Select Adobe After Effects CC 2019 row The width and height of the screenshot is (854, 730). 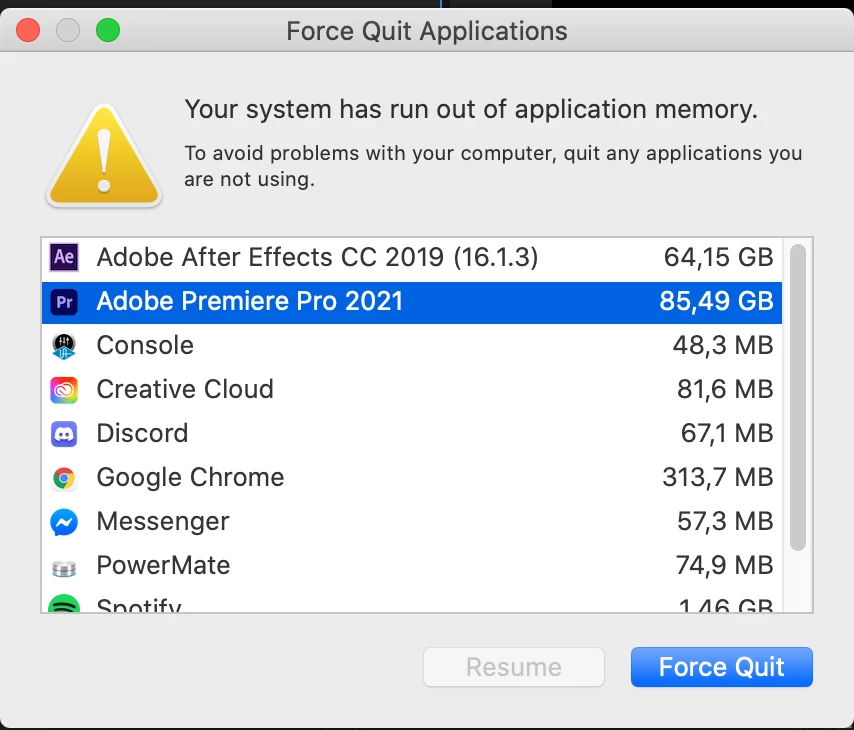click(x=317, y=258)
